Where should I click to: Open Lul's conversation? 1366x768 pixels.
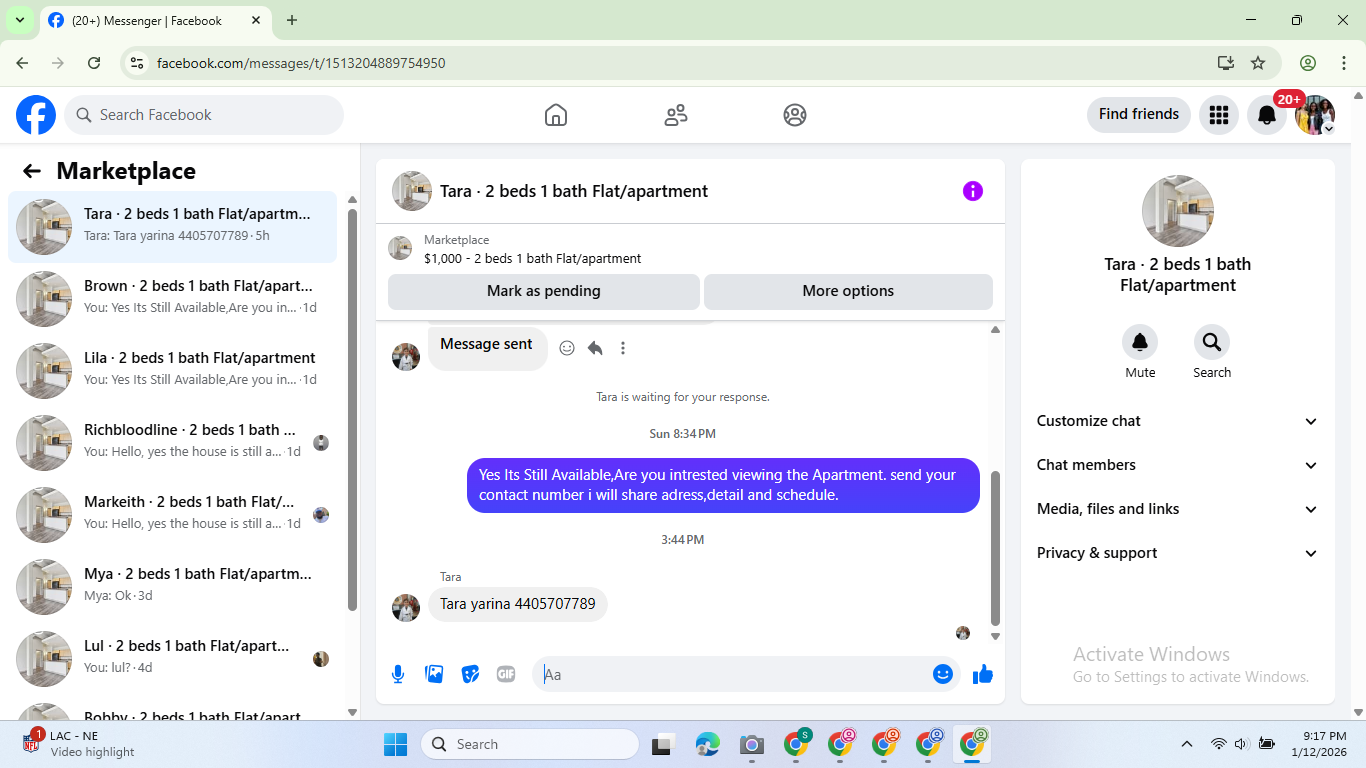[172, 659]
